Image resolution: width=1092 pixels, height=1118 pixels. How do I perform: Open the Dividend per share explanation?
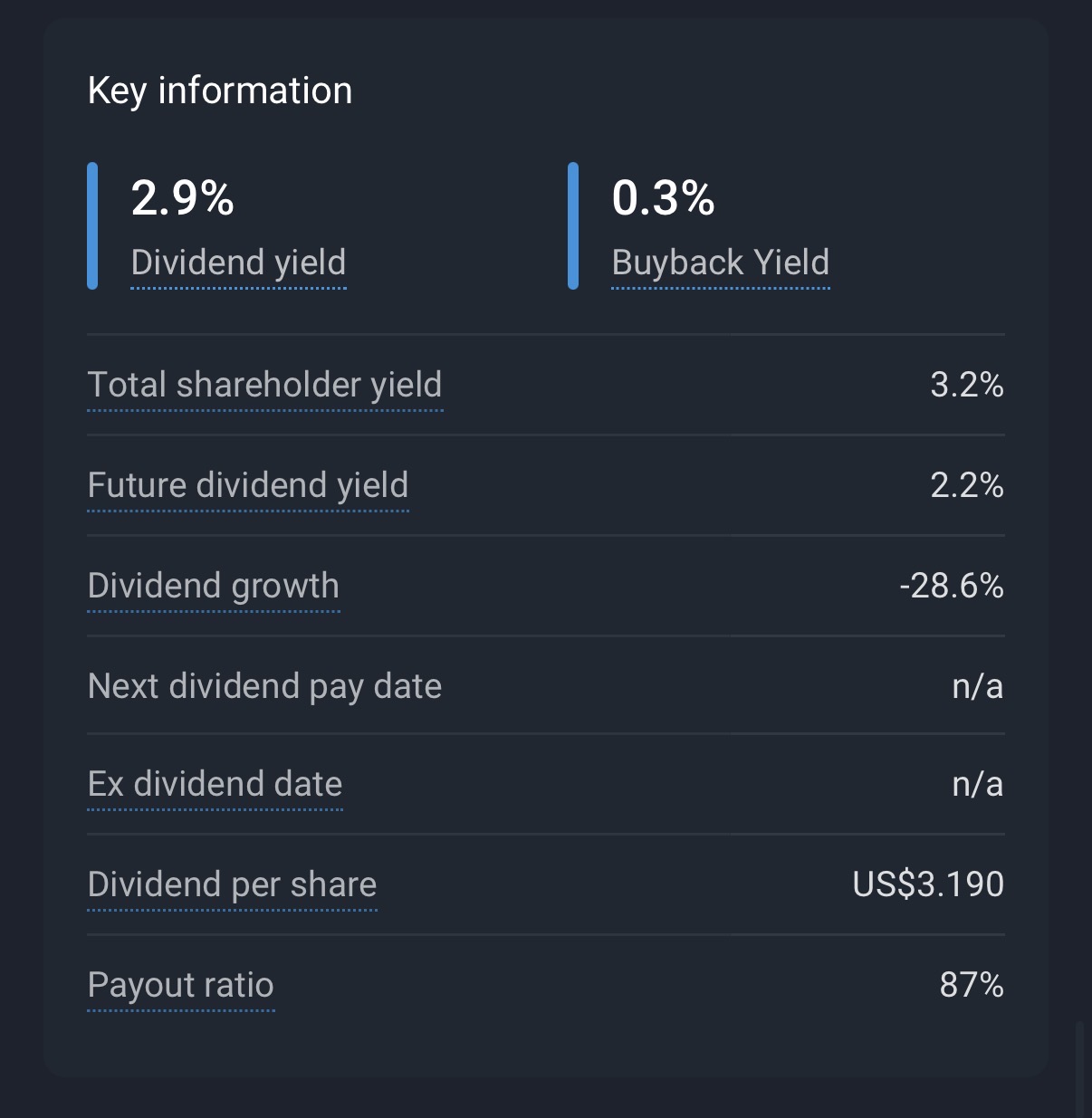[232, 884]
